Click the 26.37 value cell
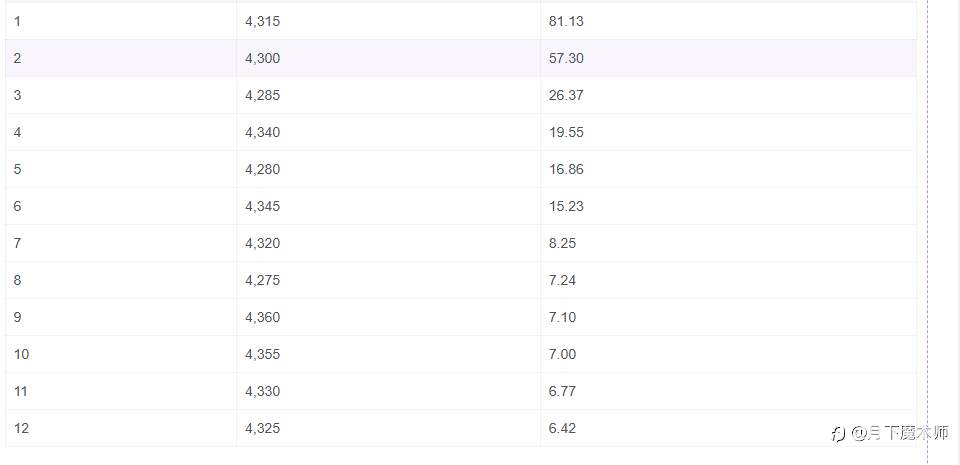The width and height of the screenshot is (960, 465). 729,95
